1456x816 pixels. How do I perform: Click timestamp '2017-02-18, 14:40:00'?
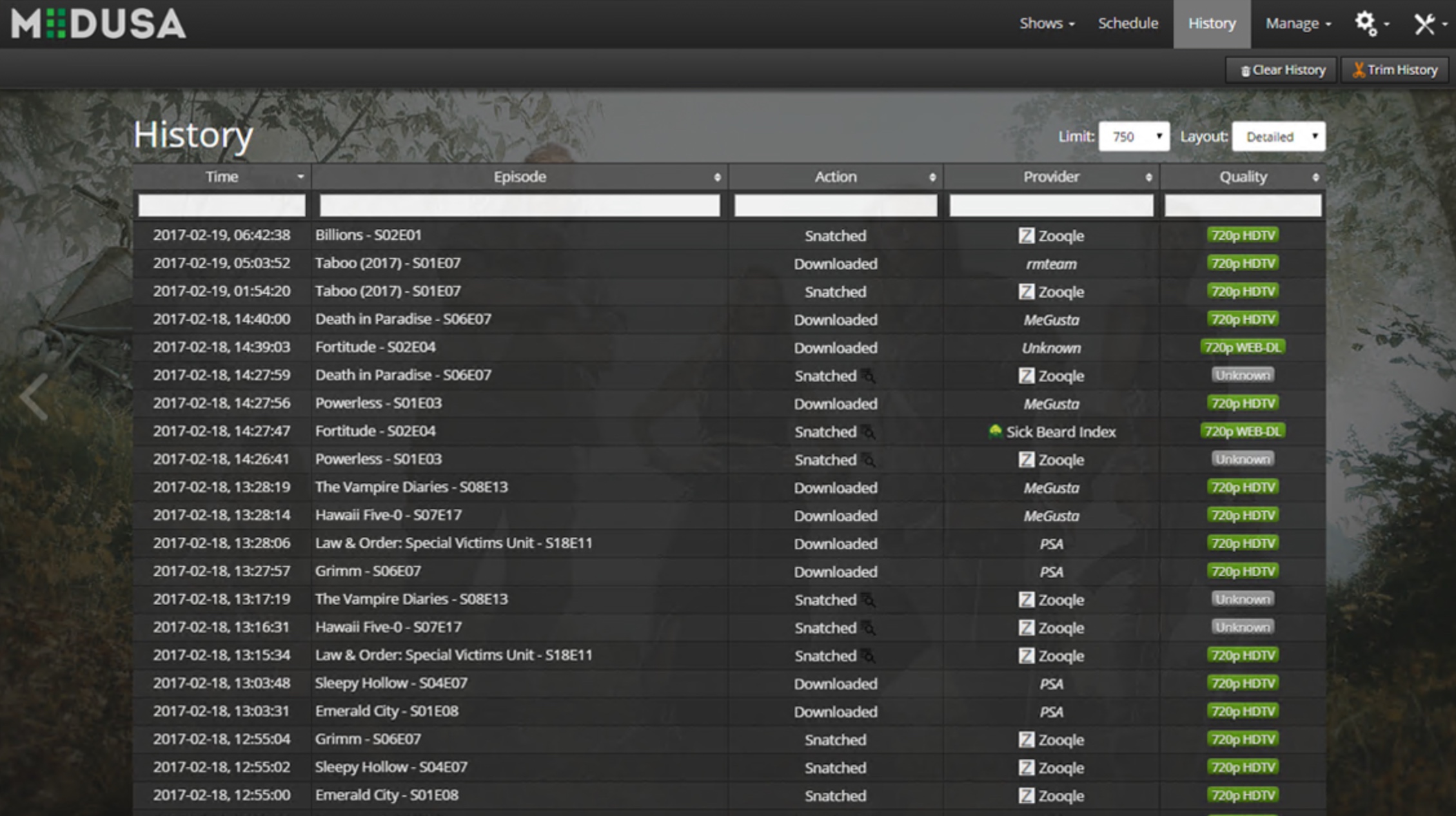pos(222,319)
